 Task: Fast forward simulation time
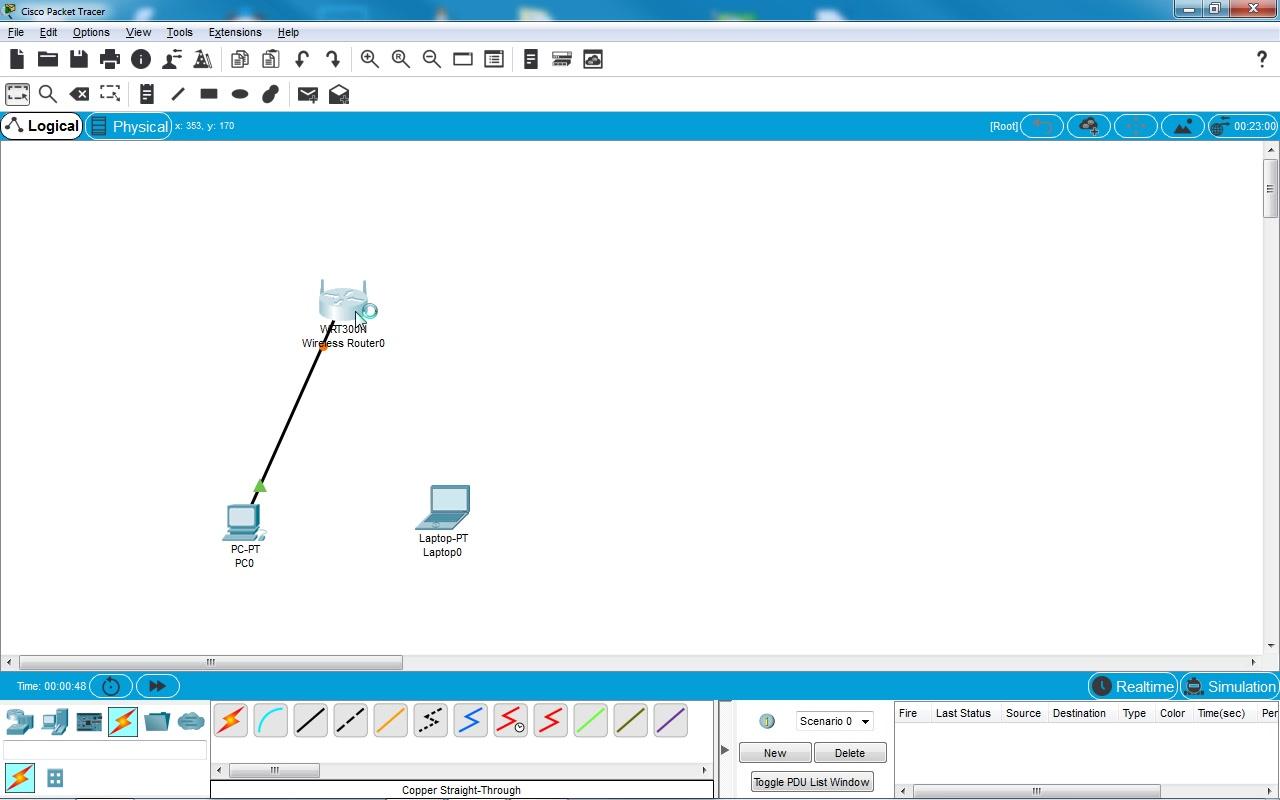coord(157,686)
